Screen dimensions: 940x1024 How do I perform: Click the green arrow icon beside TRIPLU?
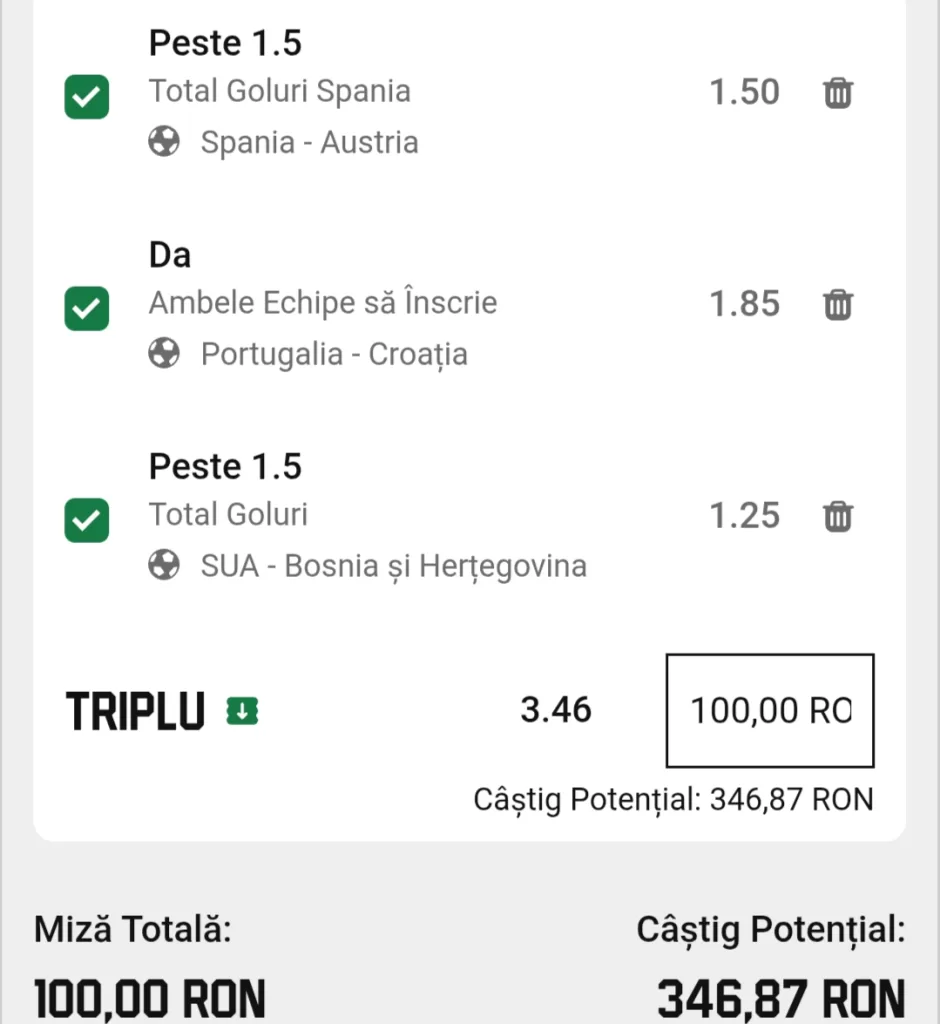pos(242,711)
